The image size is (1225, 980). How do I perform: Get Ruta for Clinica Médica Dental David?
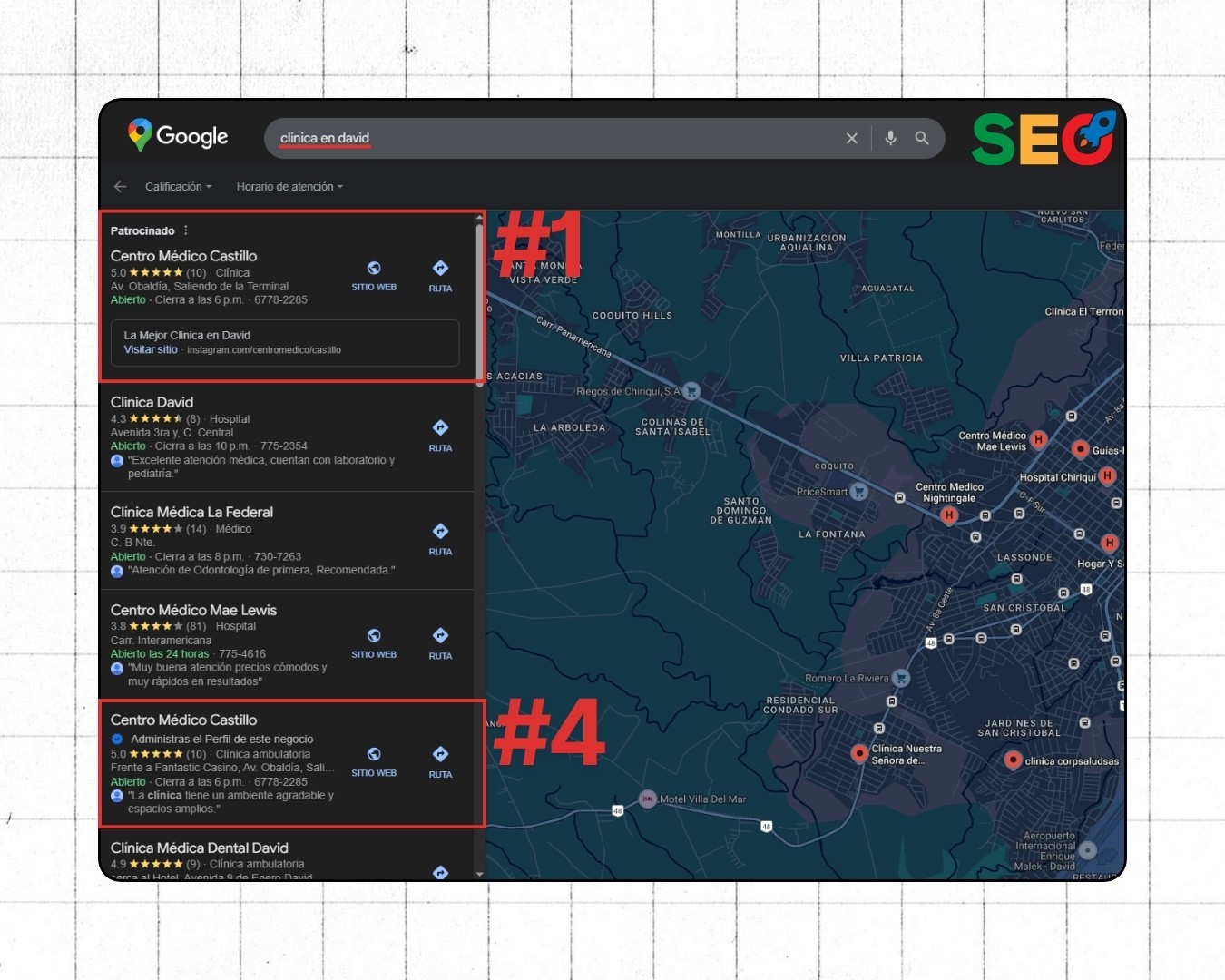[x=440, y=872]
